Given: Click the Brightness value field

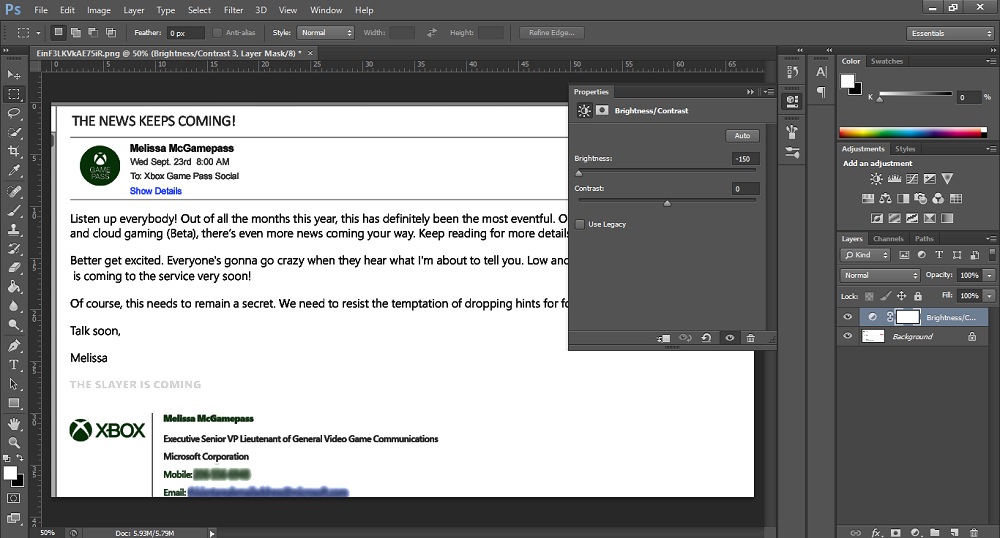Looking at the screenshot, I should pyautogui.click(x=744, y=159).
